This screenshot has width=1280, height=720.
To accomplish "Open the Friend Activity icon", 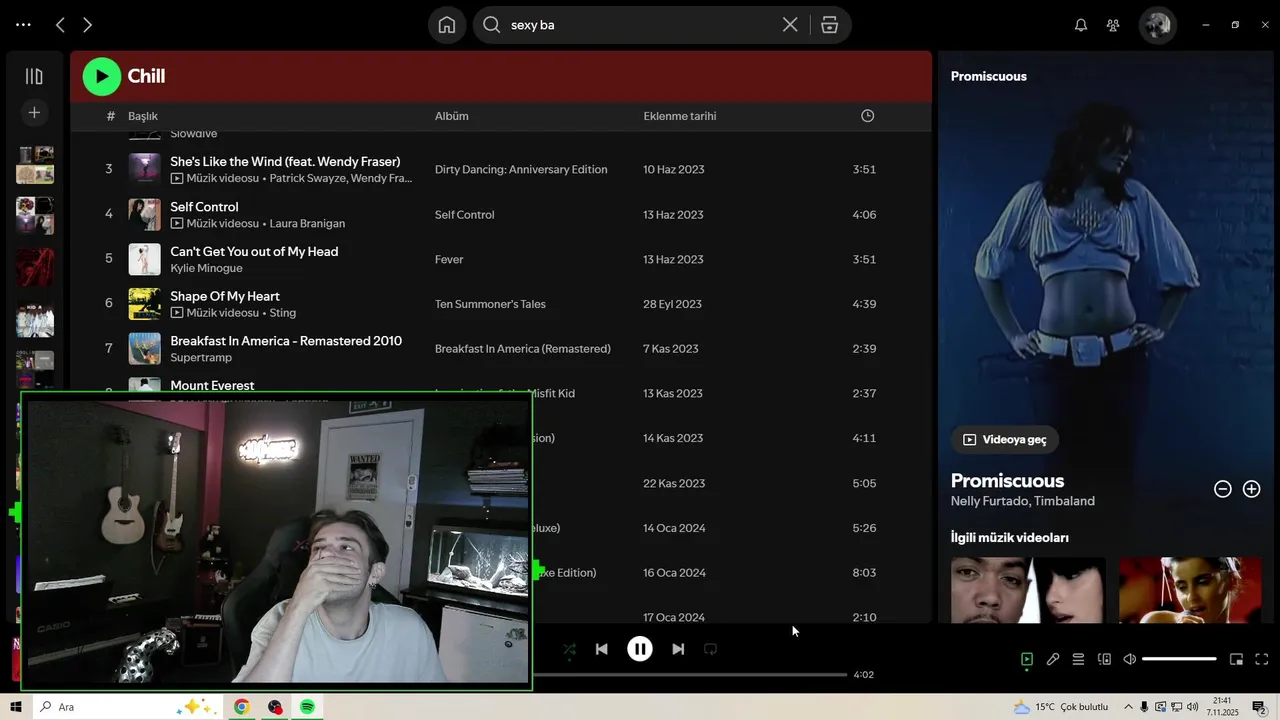I will 1113,25.
